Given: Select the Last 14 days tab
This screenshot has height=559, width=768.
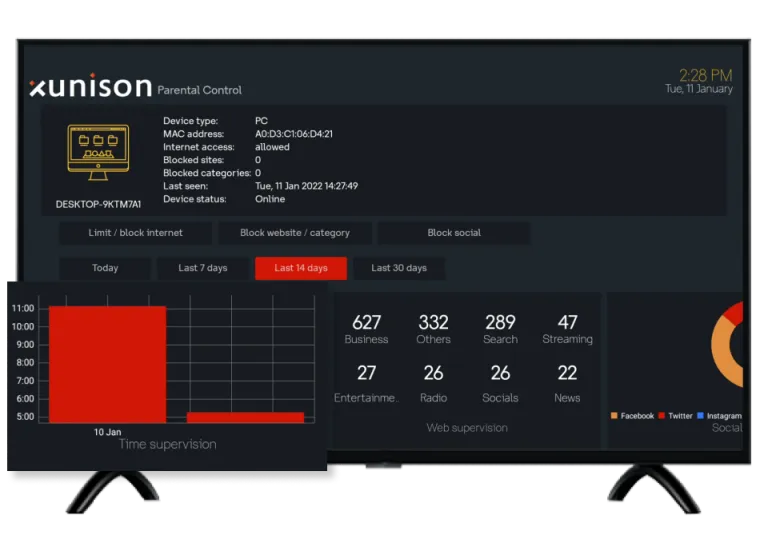Looking at the screenshot, I should (x=301, y=268).
